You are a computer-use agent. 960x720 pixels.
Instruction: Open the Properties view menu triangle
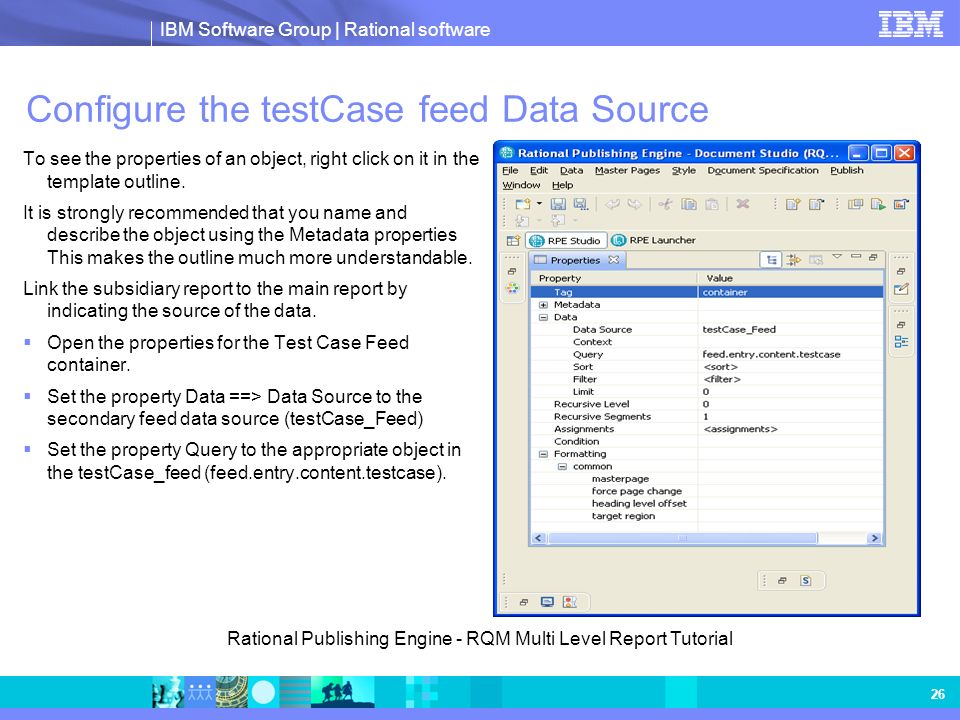point(837,257)
